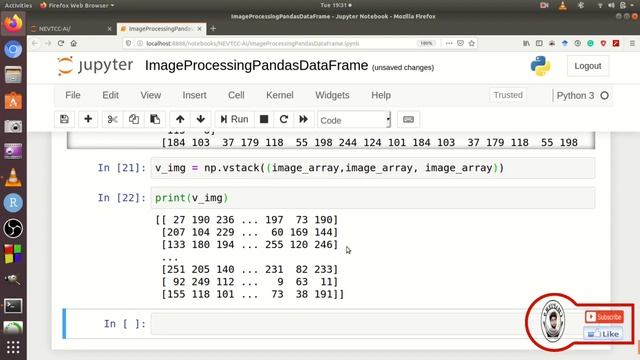This screenshot has width=640, height=360.
Task: Click the Trusted notebook indicator
Action: 508,95
